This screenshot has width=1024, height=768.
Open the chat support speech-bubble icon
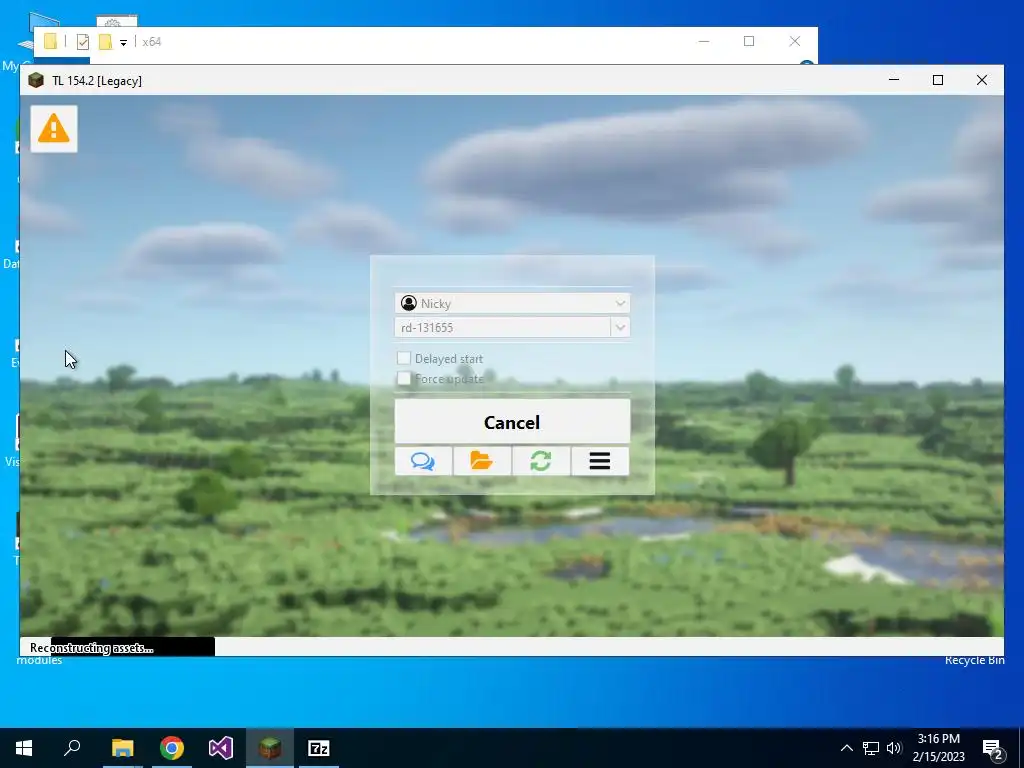(423, 461)
